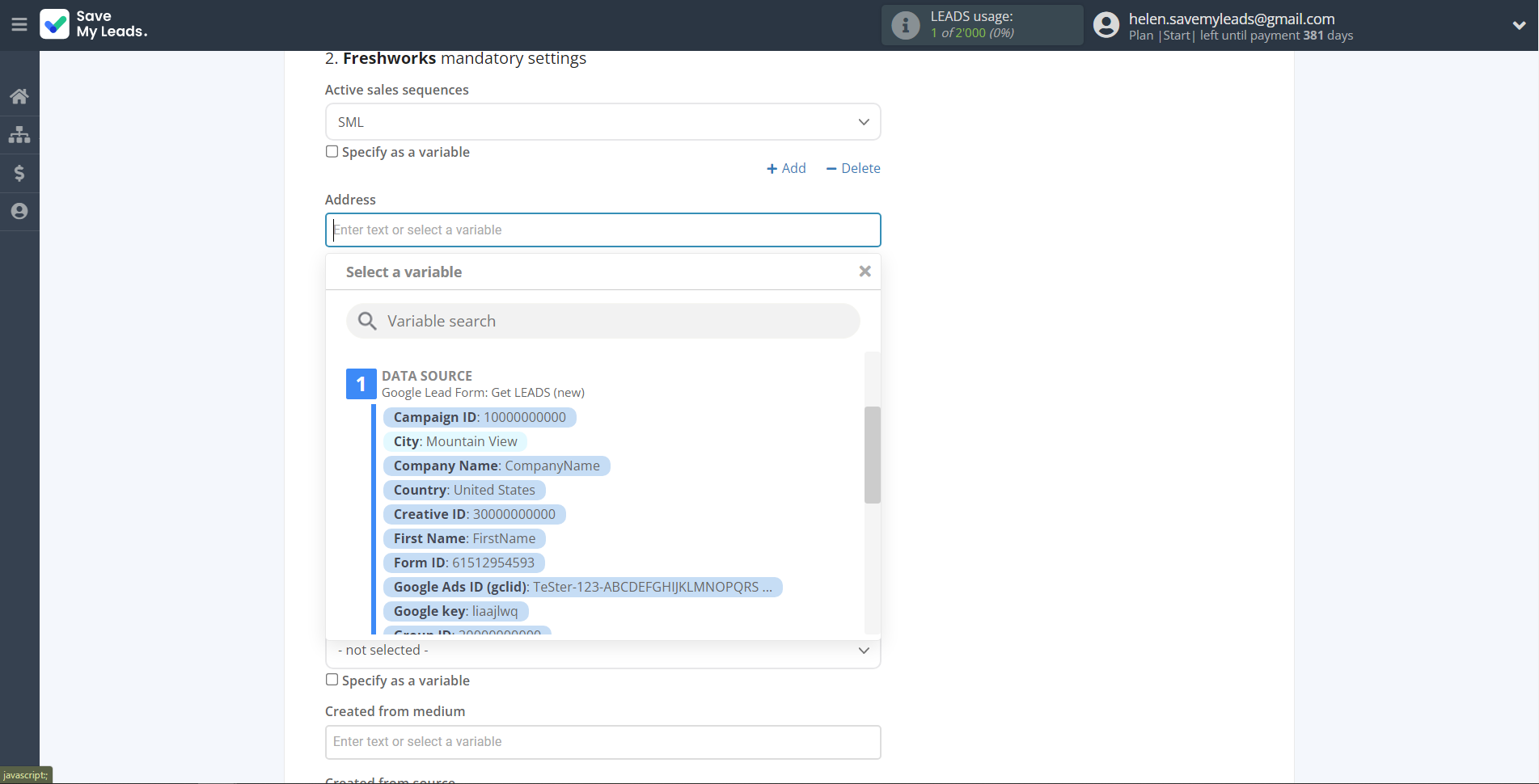Tick Specify as a variable under SML

332,151
